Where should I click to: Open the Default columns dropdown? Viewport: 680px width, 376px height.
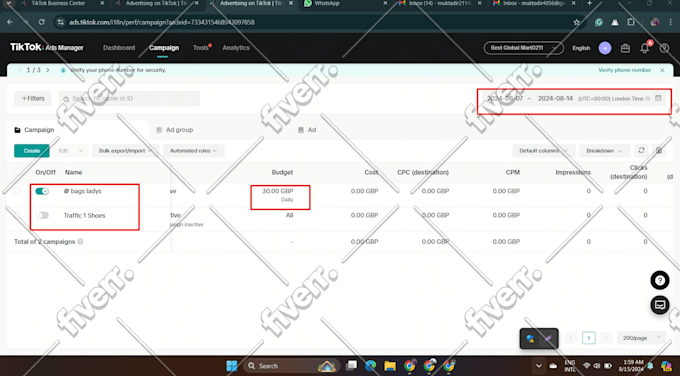click(544, 150)
